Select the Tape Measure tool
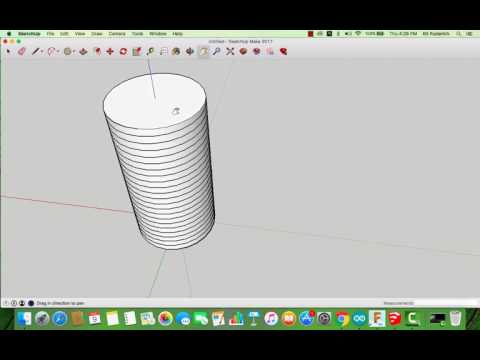480x360 pixels. pos(150,51)
